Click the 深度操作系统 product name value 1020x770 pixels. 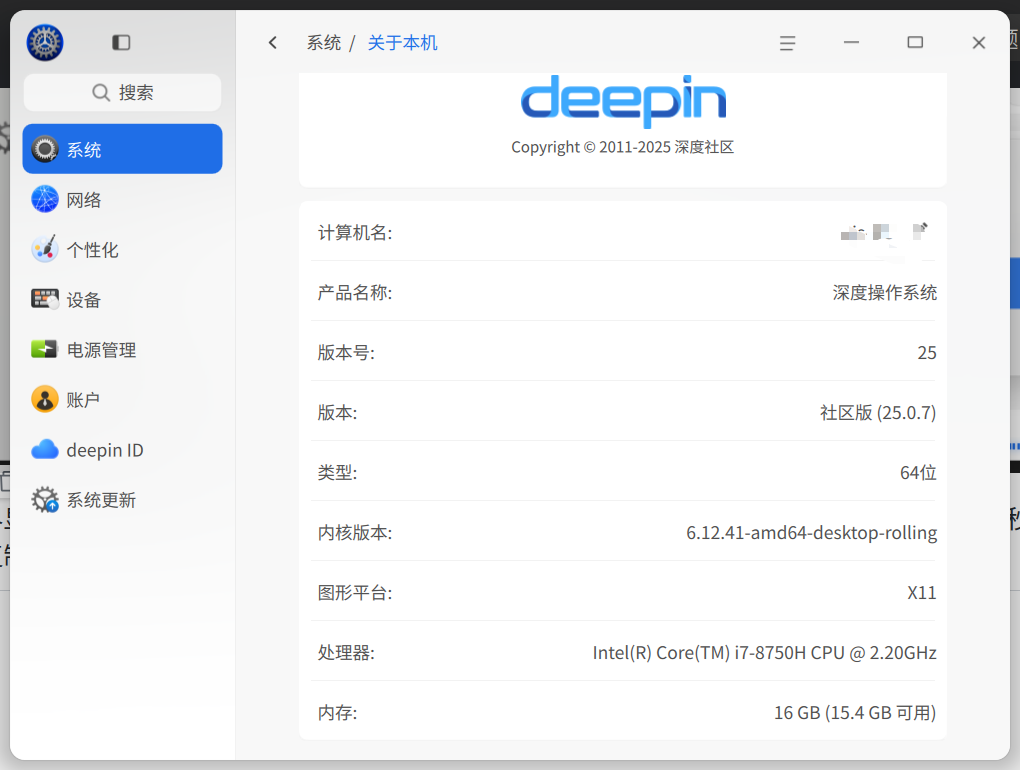pyautogui.click(x=884, y=293)
